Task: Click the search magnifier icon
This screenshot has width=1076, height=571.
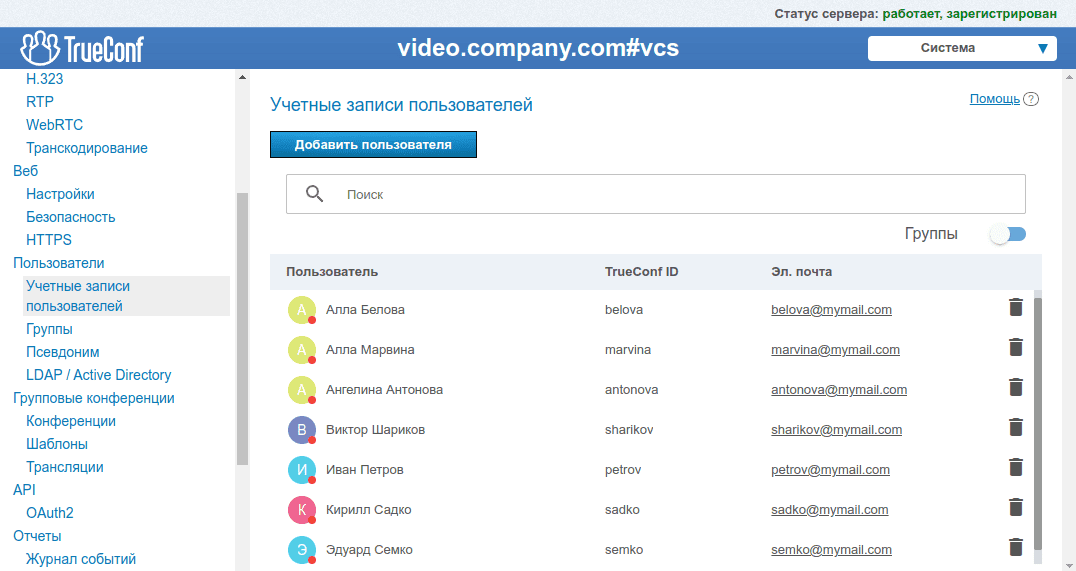Action: pyautogui.click(x=314, y=194)
